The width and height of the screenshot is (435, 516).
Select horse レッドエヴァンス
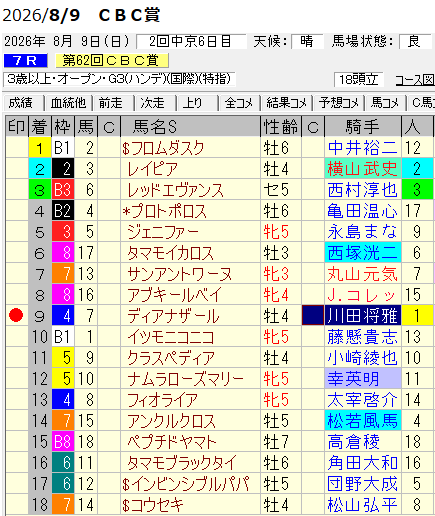click(175, 190)
